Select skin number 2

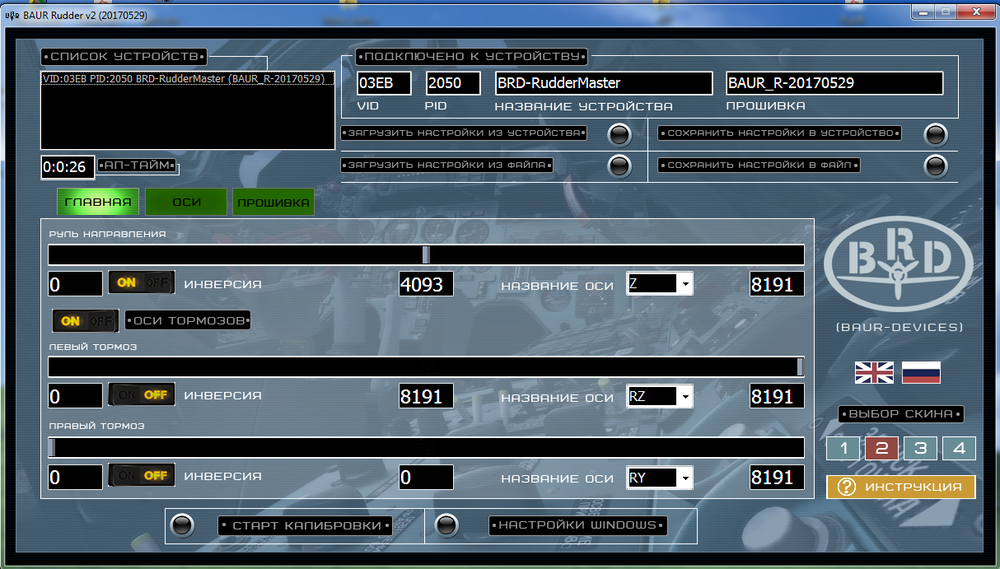pos(882,448)
